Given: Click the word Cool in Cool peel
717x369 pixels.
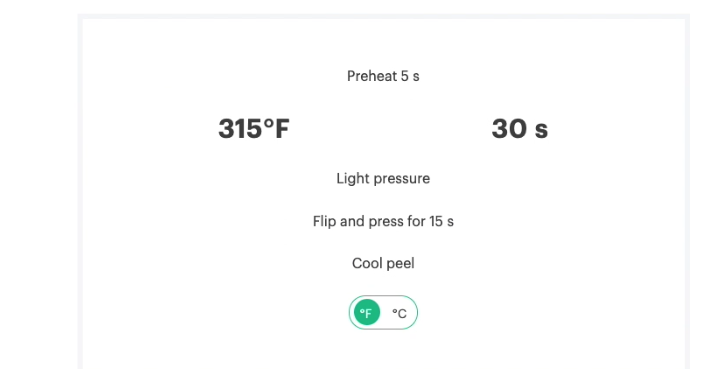Looking at the screenshot, I should click(367, 263).
